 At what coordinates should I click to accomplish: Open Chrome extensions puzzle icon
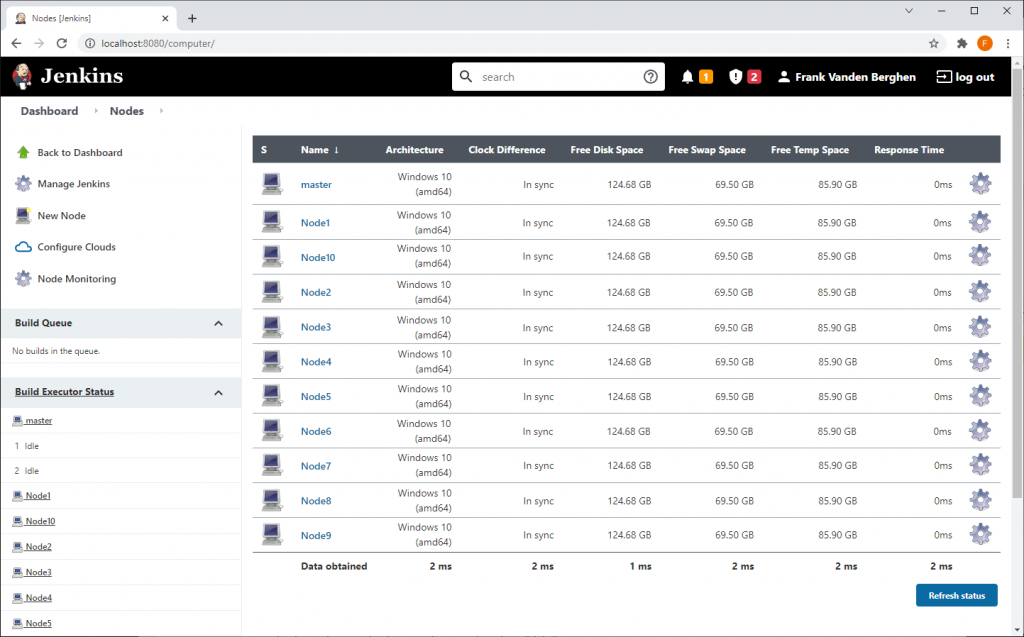pos(962,43)
